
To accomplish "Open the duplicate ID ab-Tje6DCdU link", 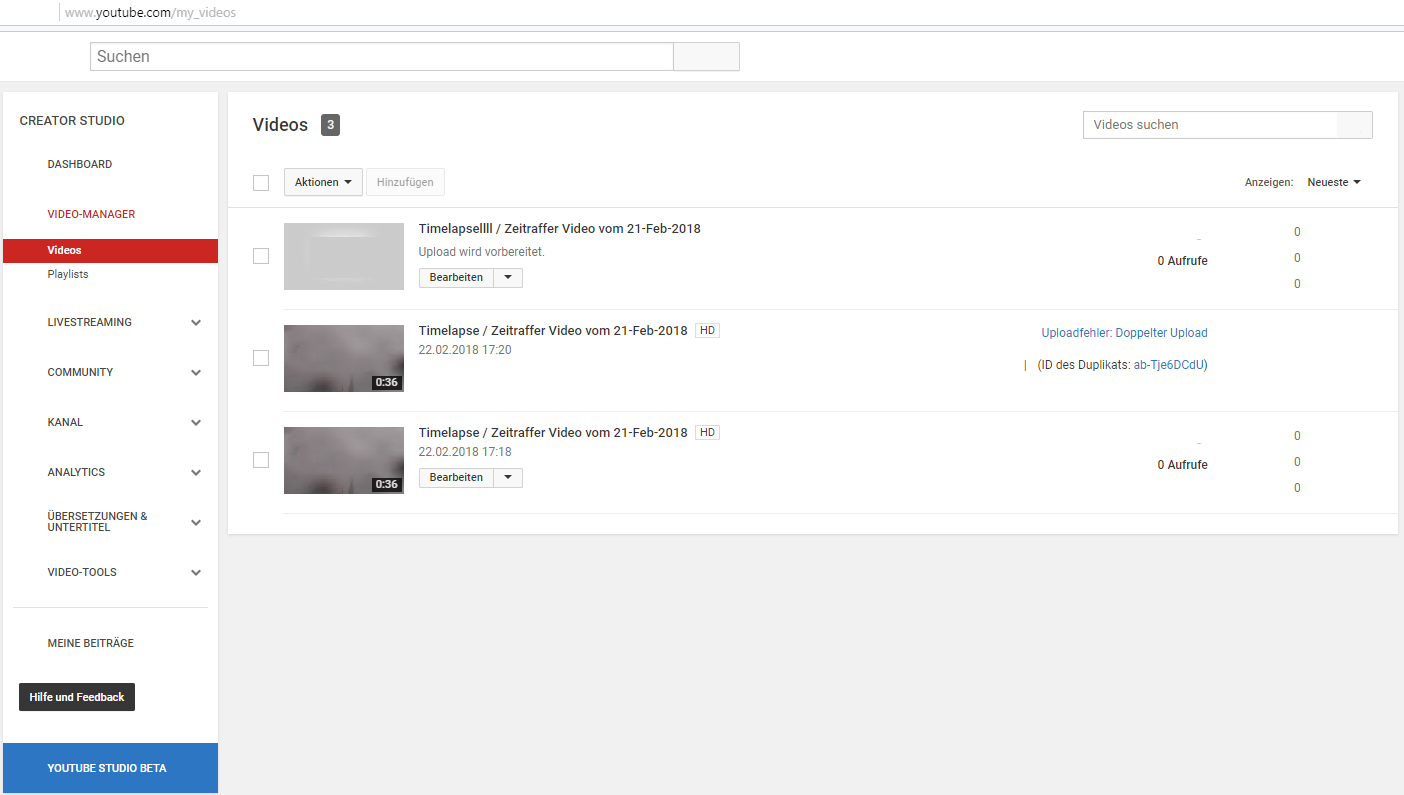I will tap(1170, 365).
